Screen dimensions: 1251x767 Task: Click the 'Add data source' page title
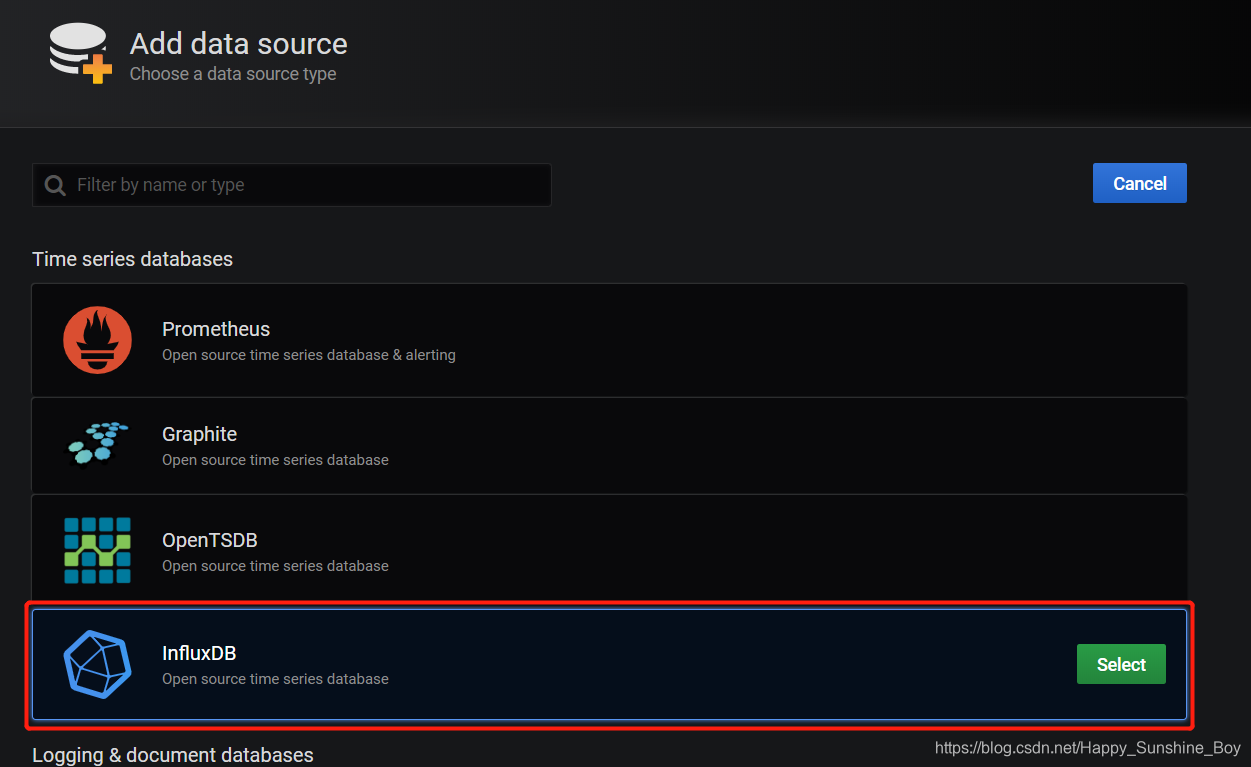(239, 44)
